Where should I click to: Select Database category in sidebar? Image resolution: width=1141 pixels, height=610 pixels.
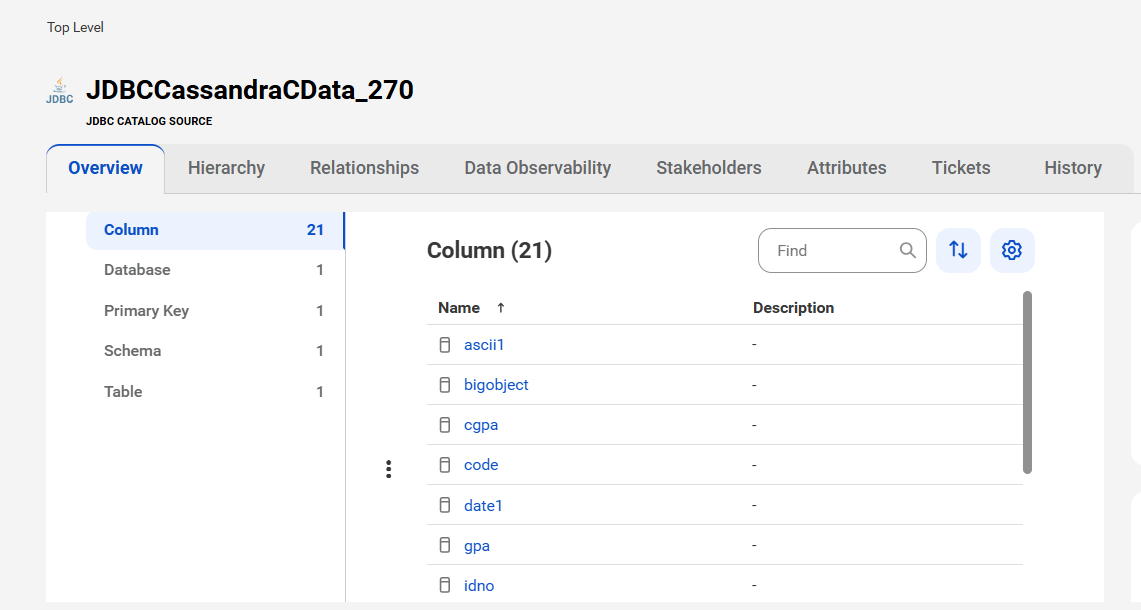[215, 270]
